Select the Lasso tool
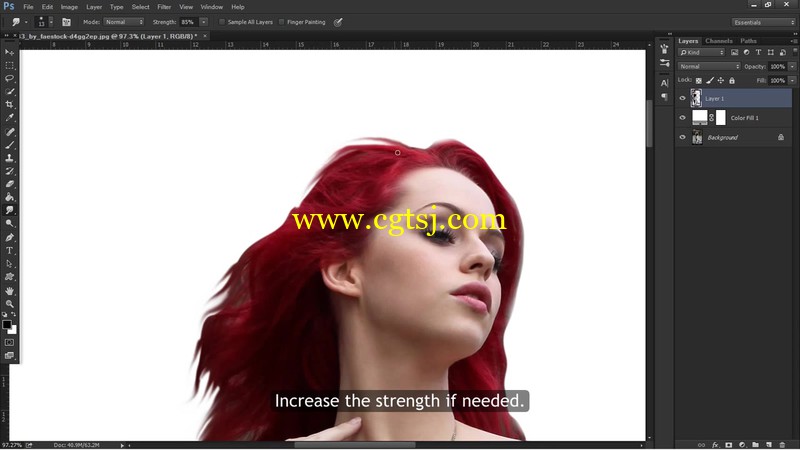800x450 pixels. [x=9, y=79]
